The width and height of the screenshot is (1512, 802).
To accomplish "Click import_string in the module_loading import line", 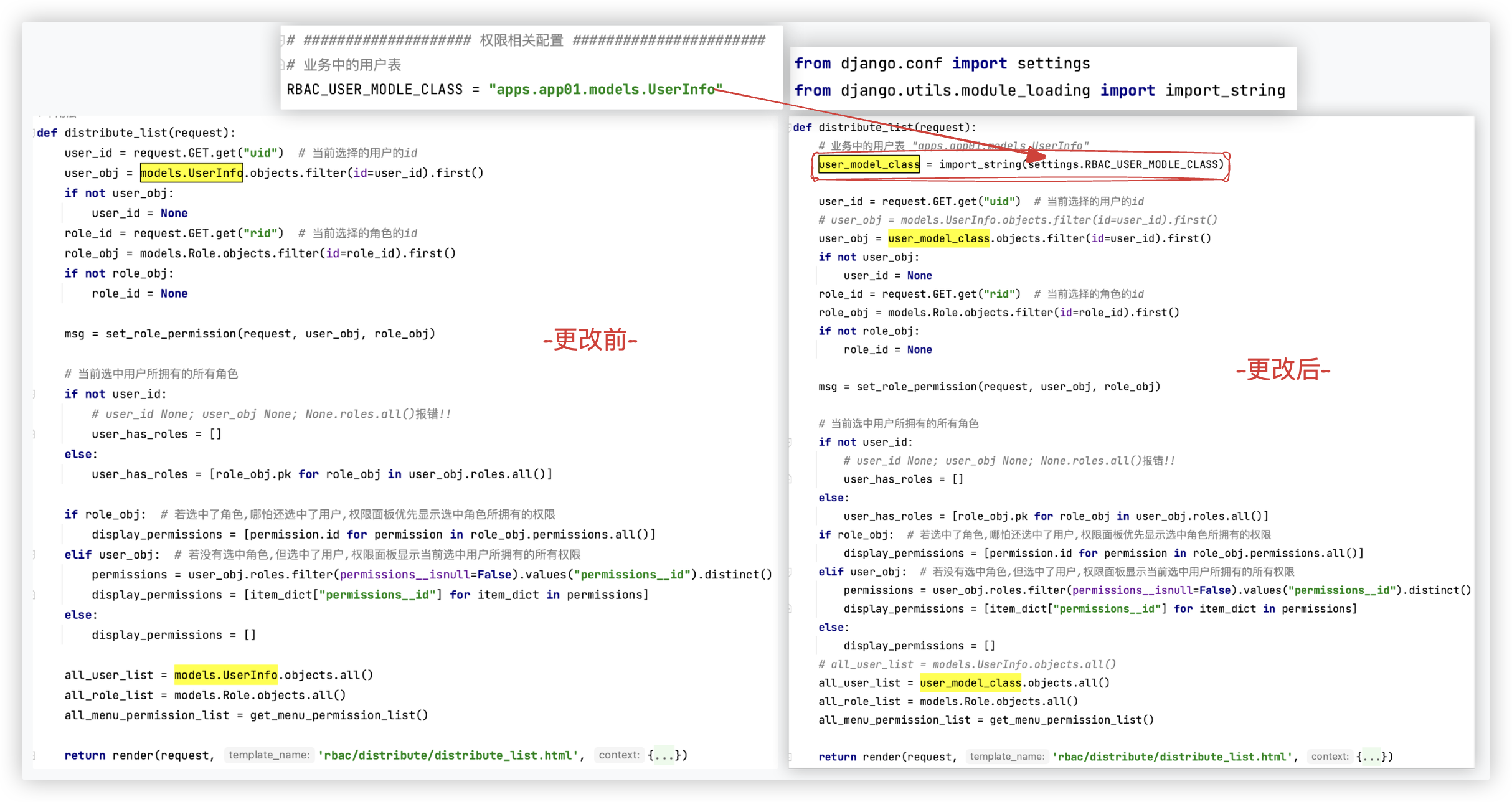I will click(1225, 91).
